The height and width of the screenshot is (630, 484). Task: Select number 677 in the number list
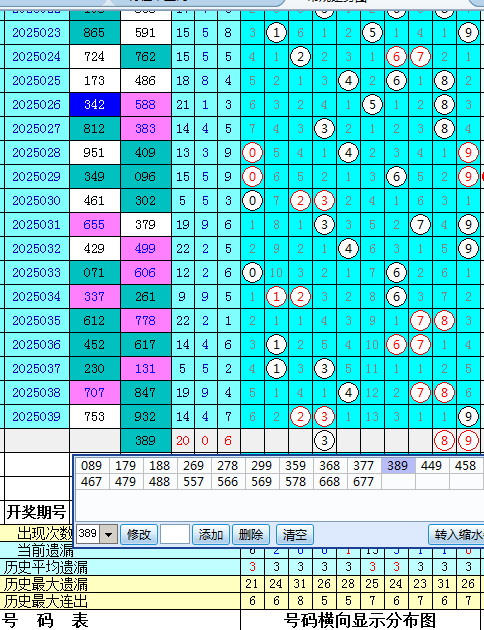pos(364,481)
